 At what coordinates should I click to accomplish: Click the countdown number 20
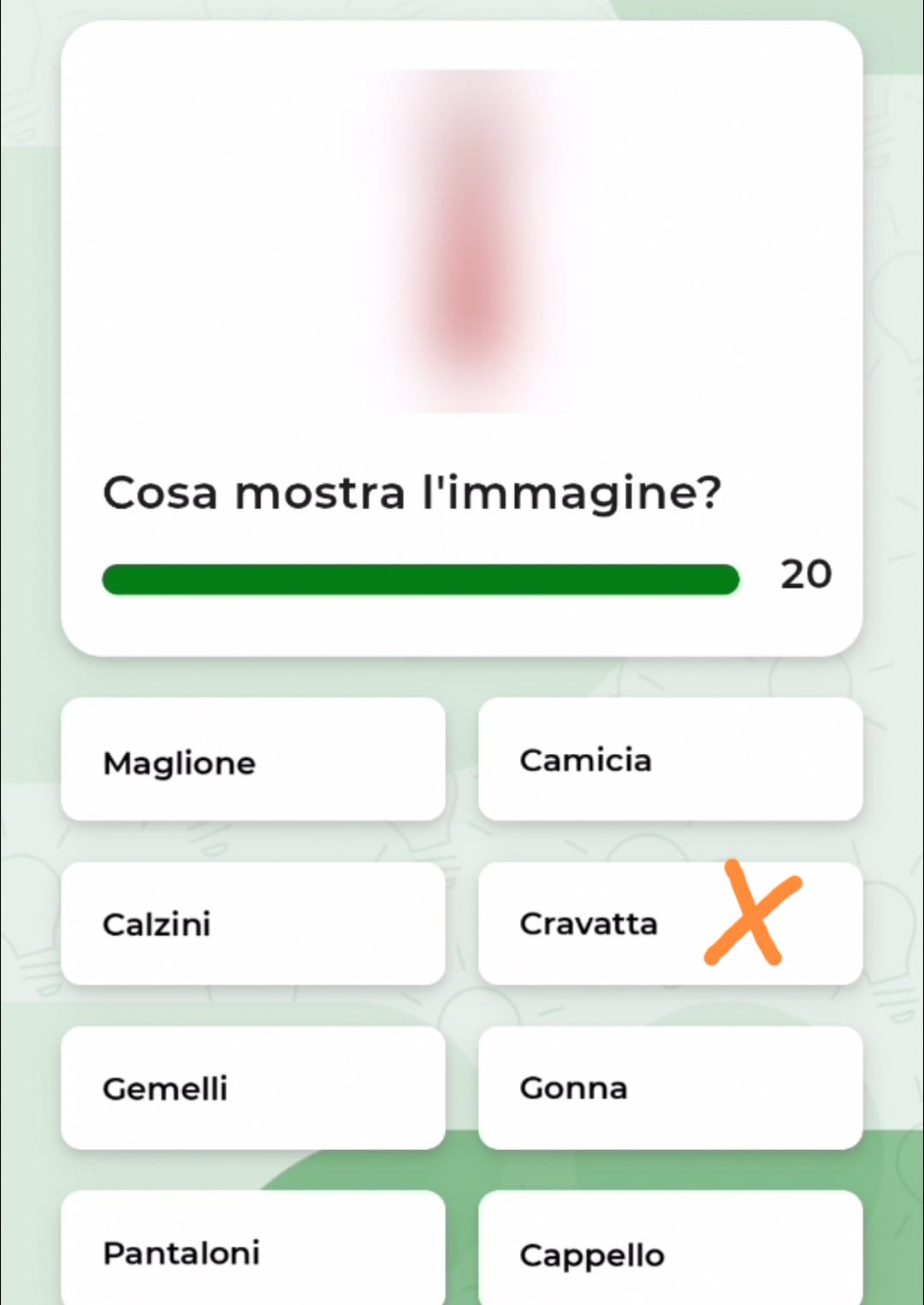pos(805,574)
